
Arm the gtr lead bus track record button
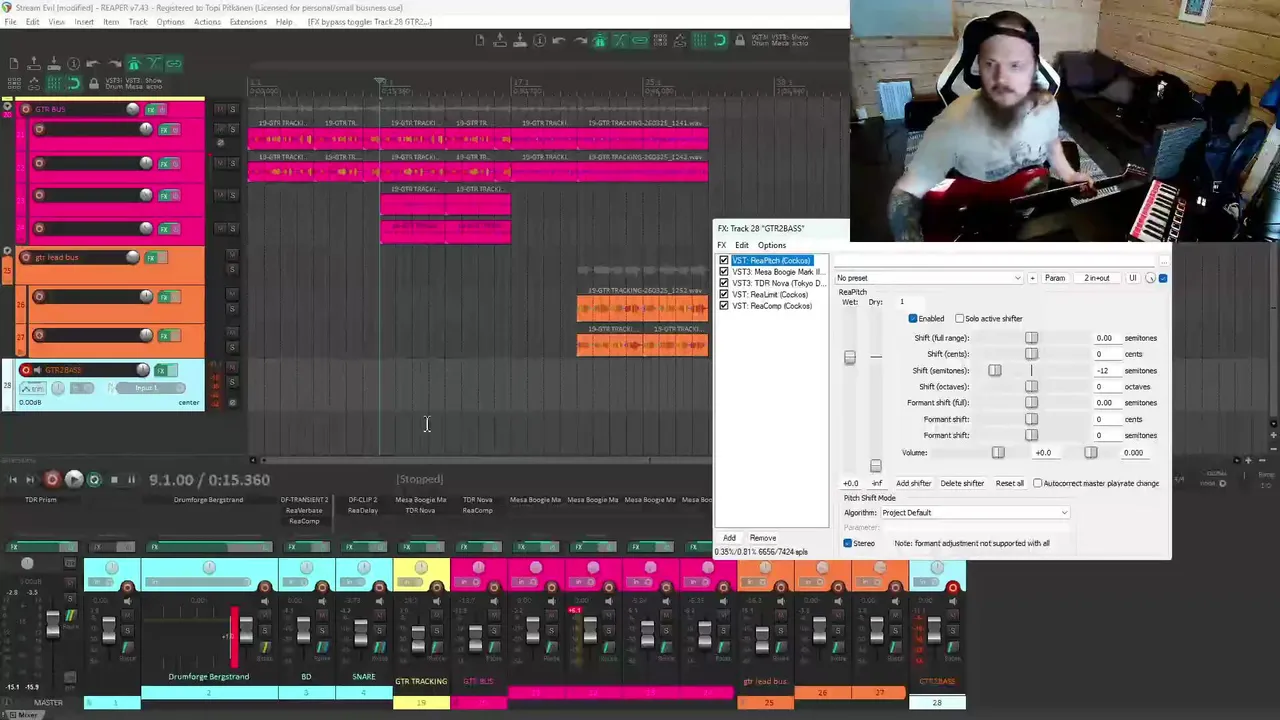26,257
